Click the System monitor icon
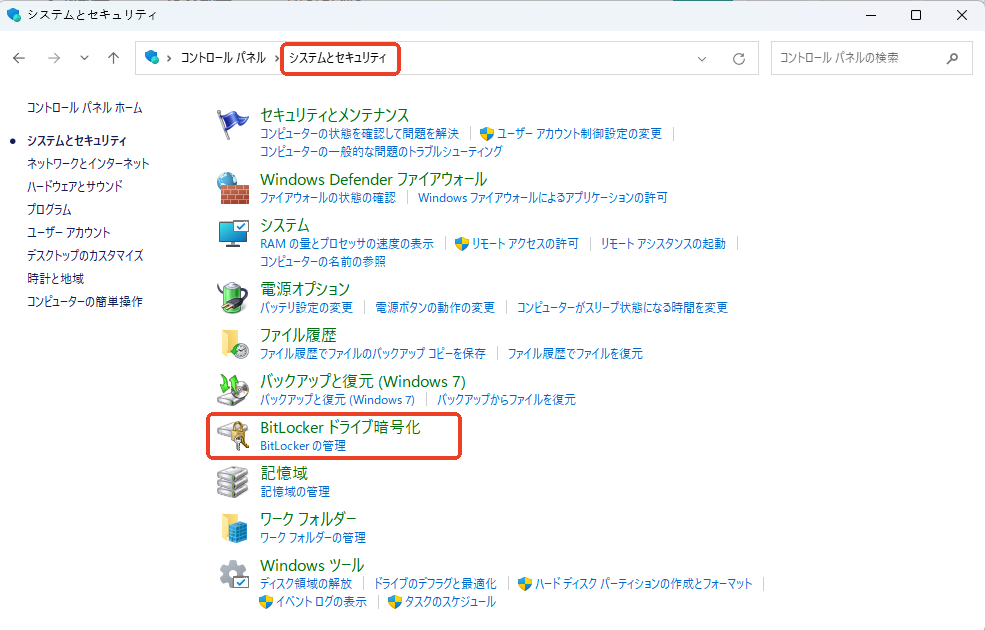The height and width of the screenshot is (630, 985). coord(233,234)
